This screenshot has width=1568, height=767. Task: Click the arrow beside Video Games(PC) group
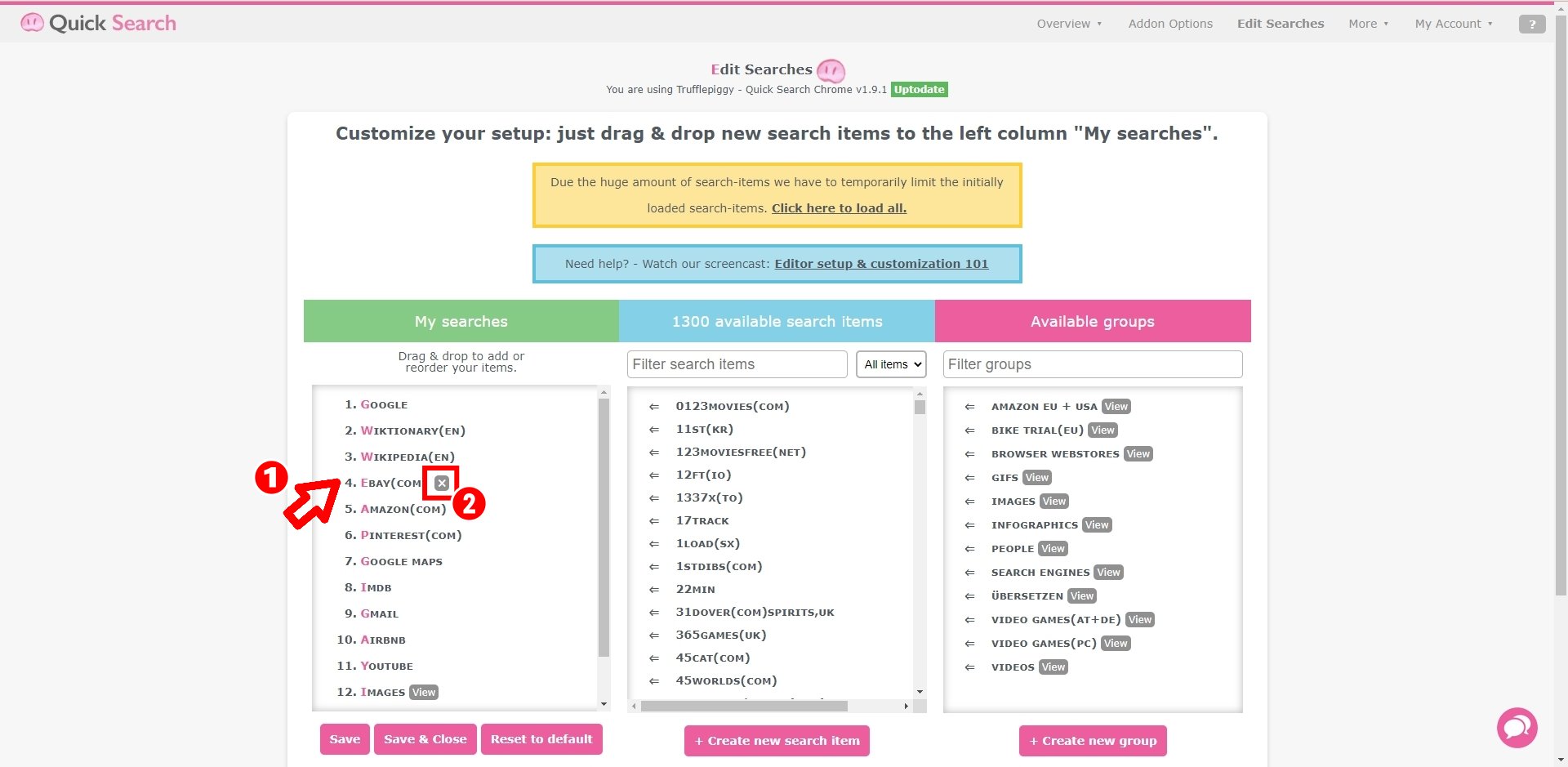pos(969,643)
